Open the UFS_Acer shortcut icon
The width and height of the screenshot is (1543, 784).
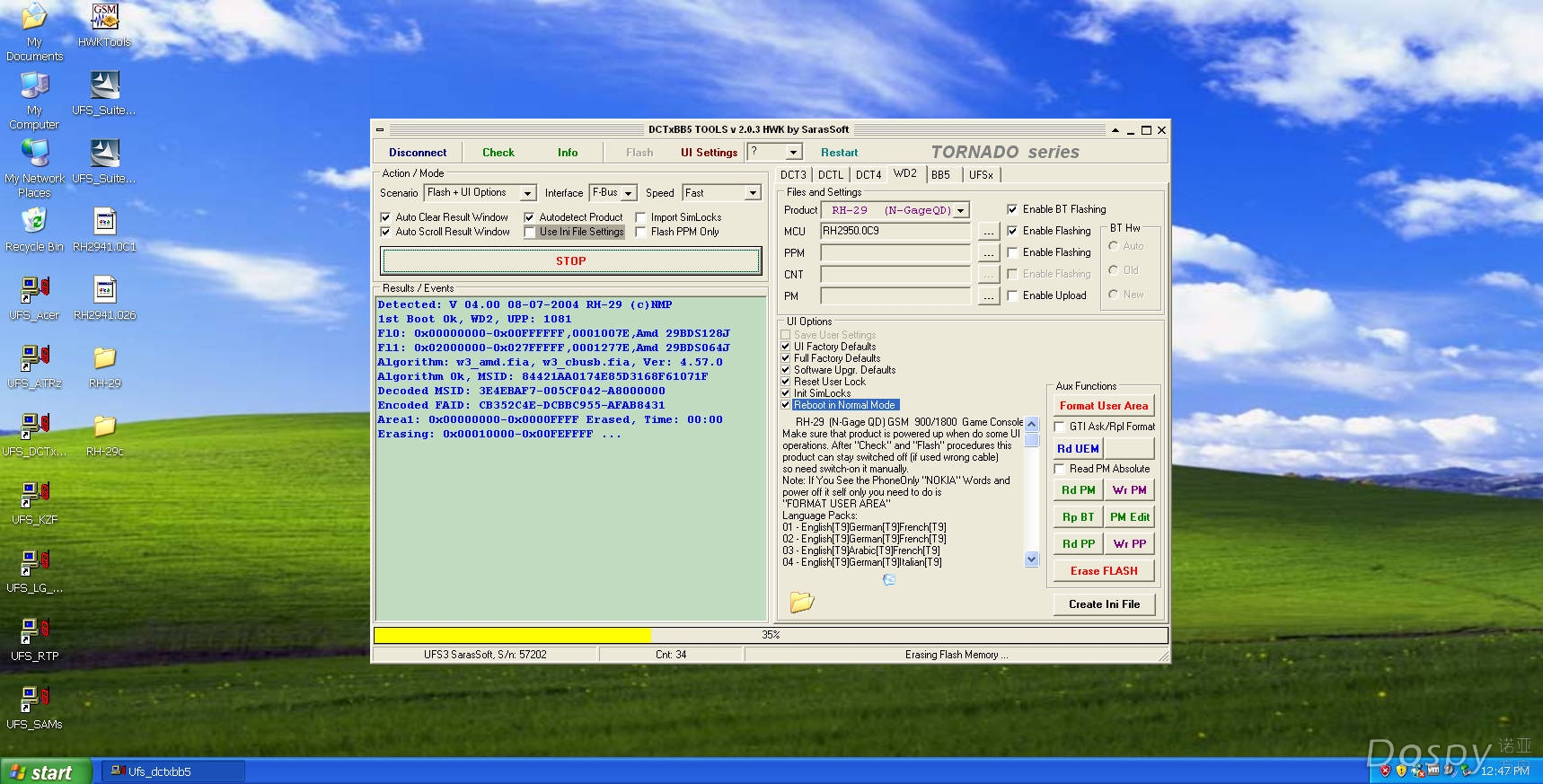[34, 297]
